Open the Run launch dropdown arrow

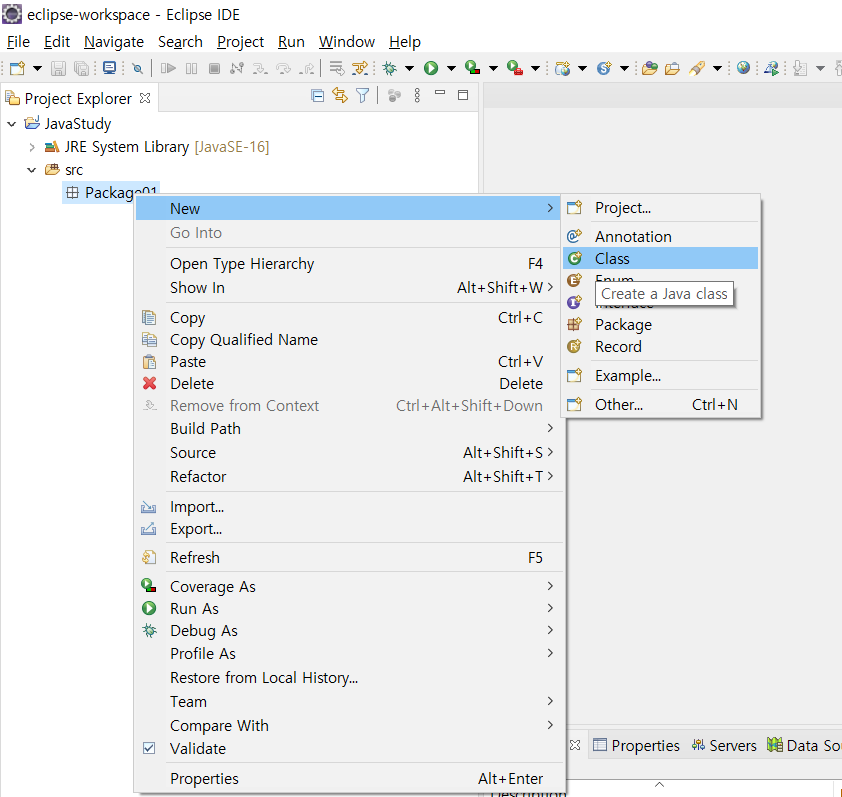point(451,68)
